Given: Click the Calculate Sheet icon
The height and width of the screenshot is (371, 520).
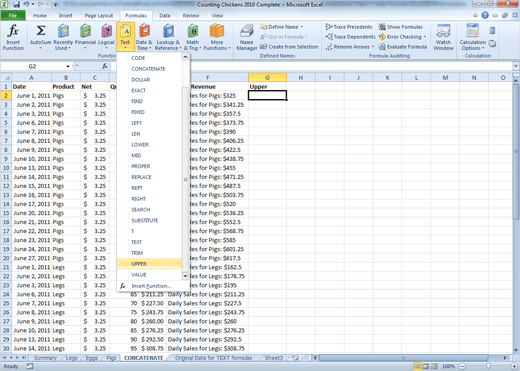Looking at the screenshot, I should pos(492,43).
